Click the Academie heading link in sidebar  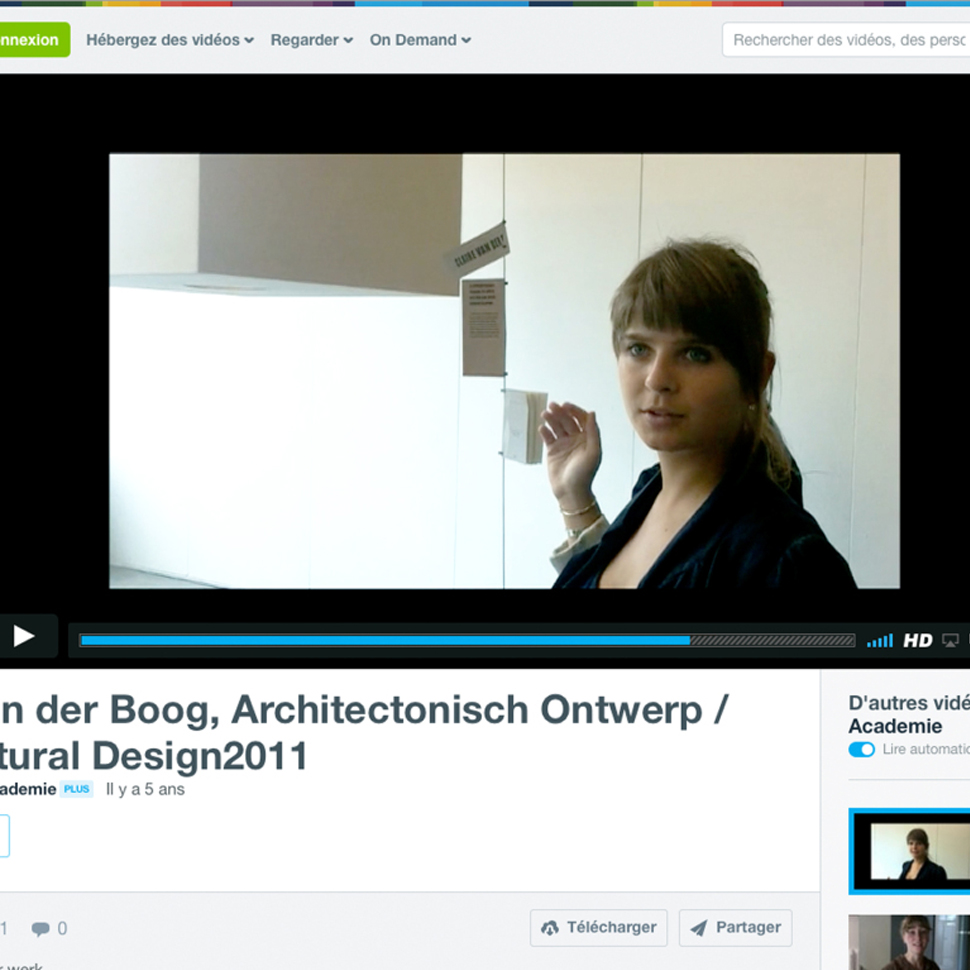(895, 726)
